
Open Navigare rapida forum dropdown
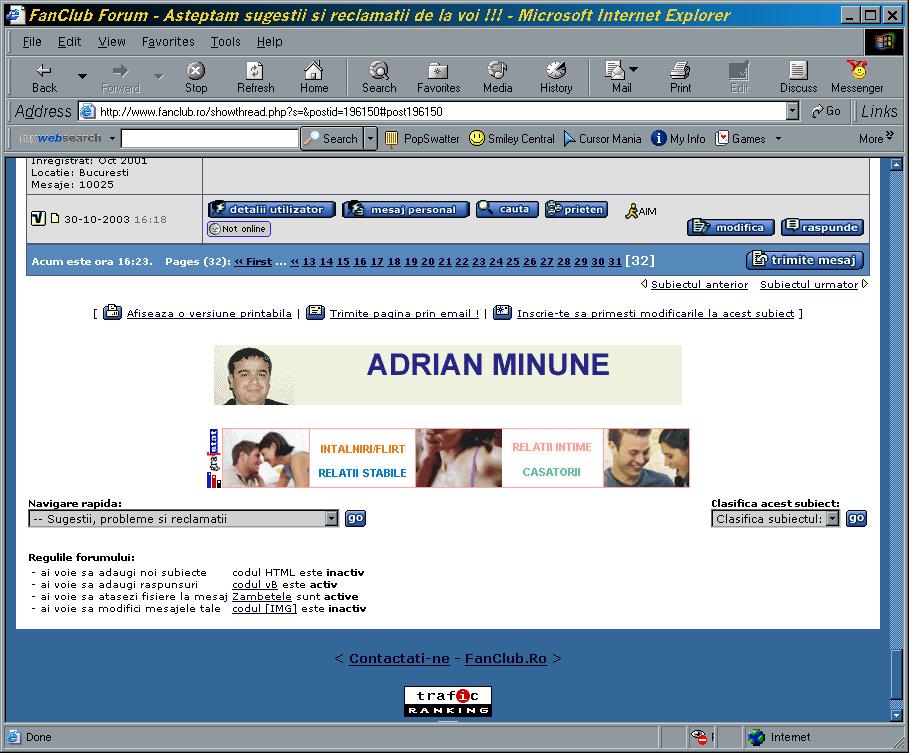pyautogui.click(x=331, y=518)
